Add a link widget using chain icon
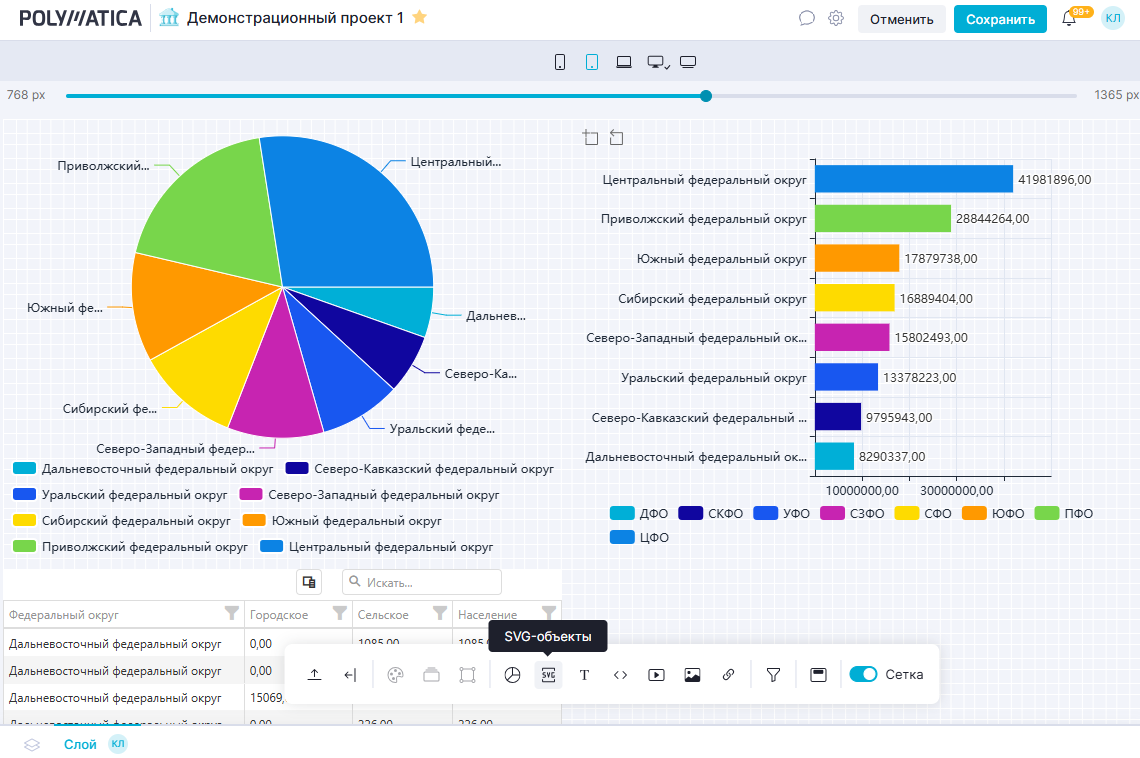1140x758 pixels. pyautogui.click(x=728, y=675)
